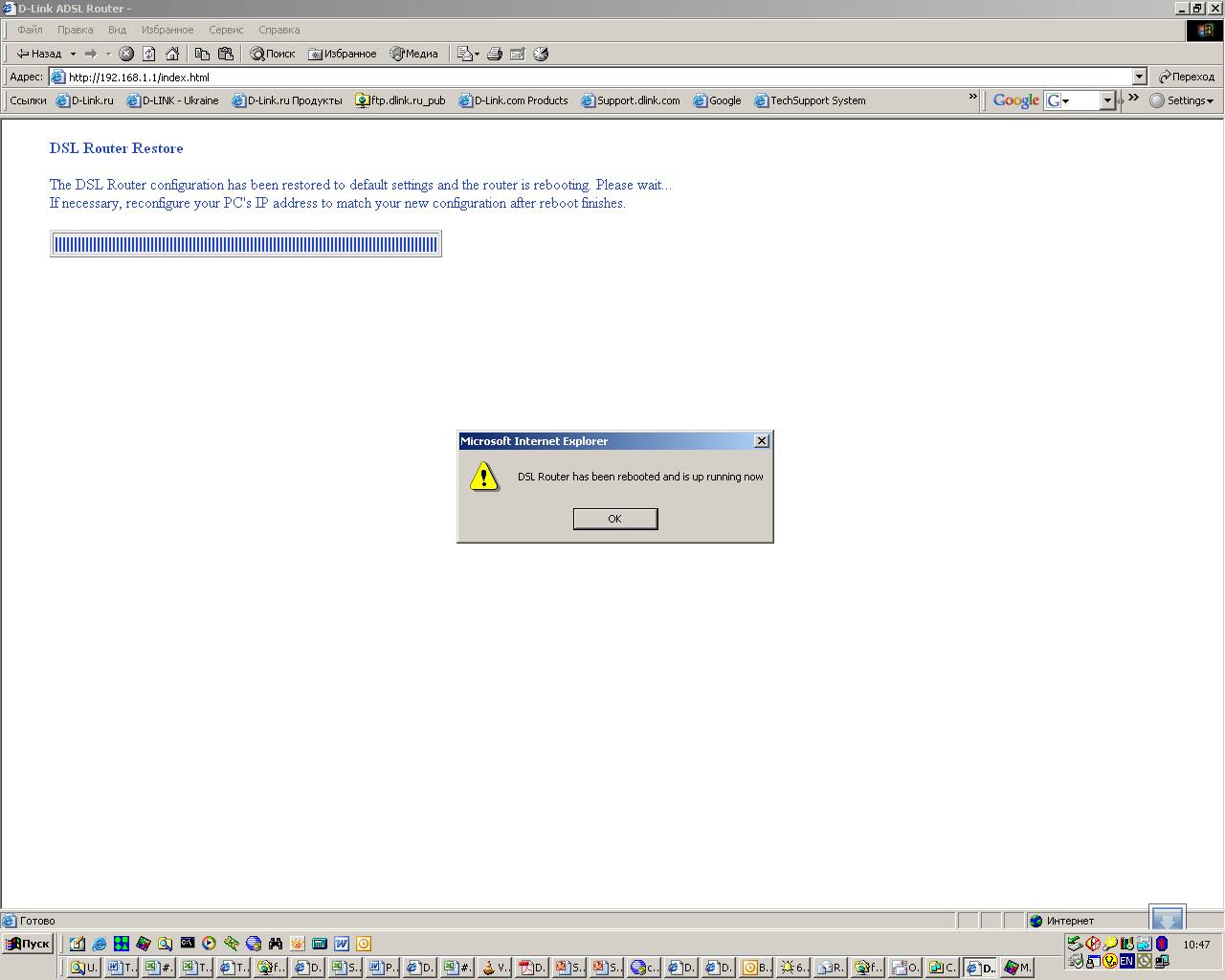Click the Refresh page icon

coord(149,54)
